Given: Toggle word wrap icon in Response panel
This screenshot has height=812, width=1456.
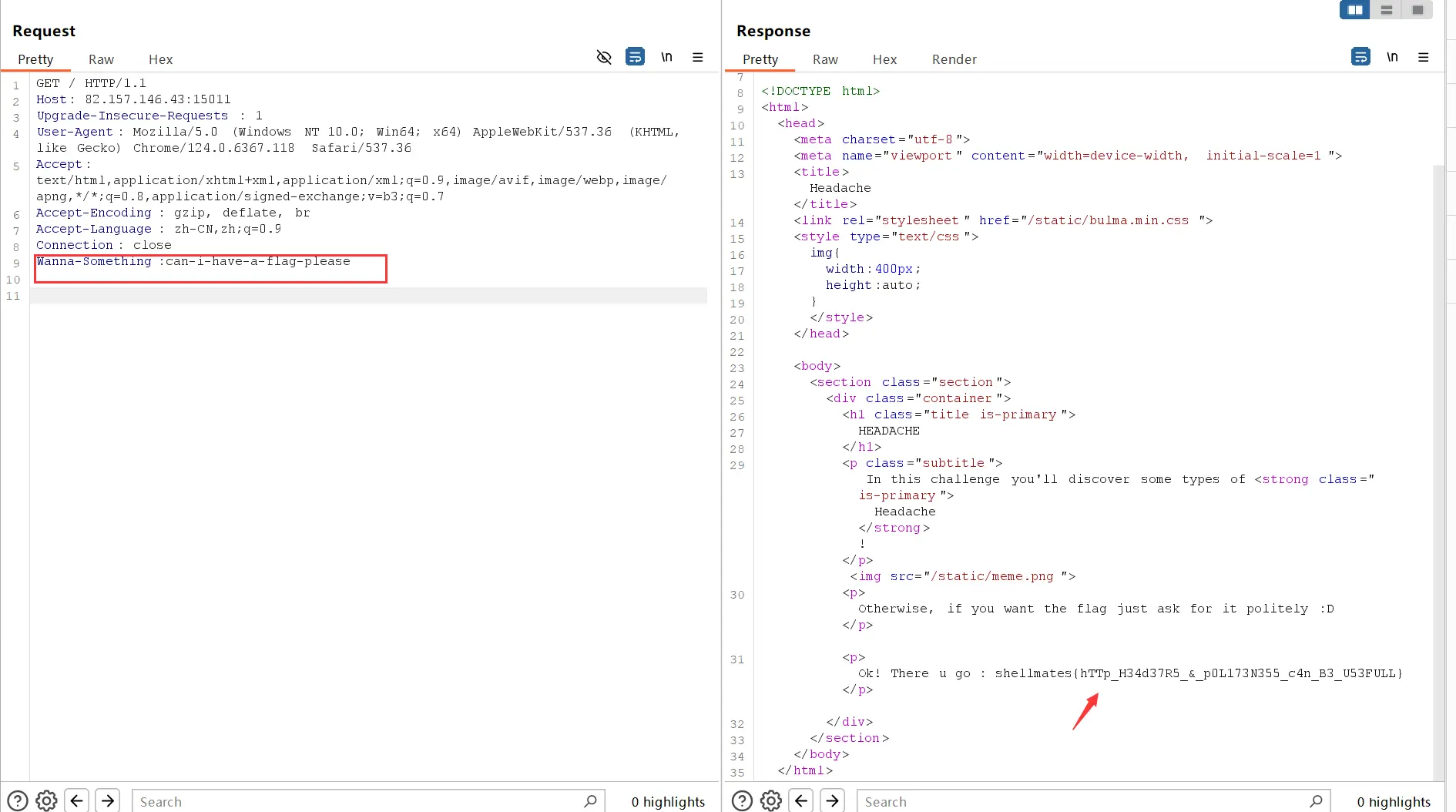Looking at the screenshot, I should (x=1360, y=56).
